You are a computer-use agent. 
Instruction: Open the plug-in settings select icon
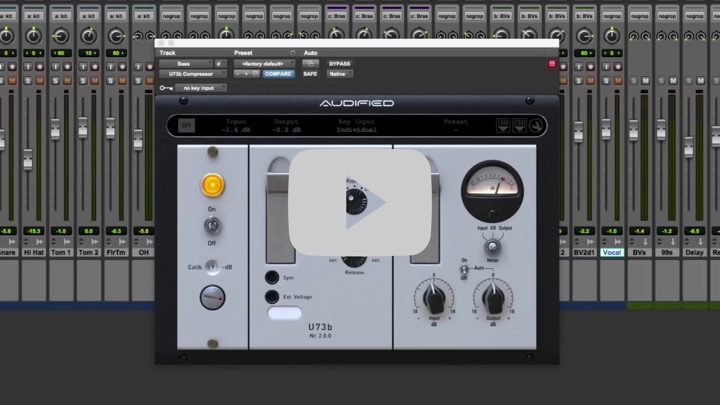pos(256,74)
